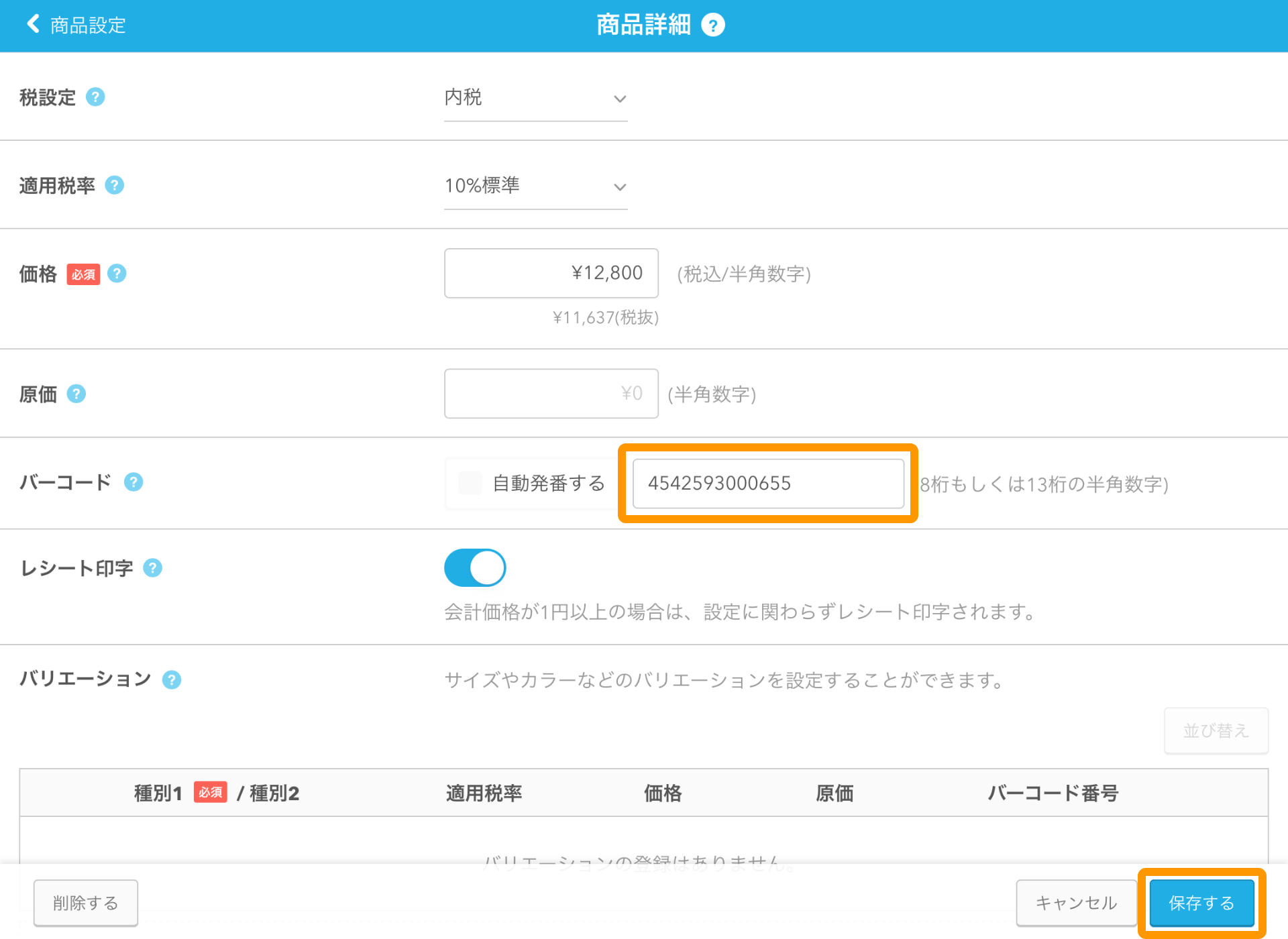Click the 原価 table column header

pos(835,793)
